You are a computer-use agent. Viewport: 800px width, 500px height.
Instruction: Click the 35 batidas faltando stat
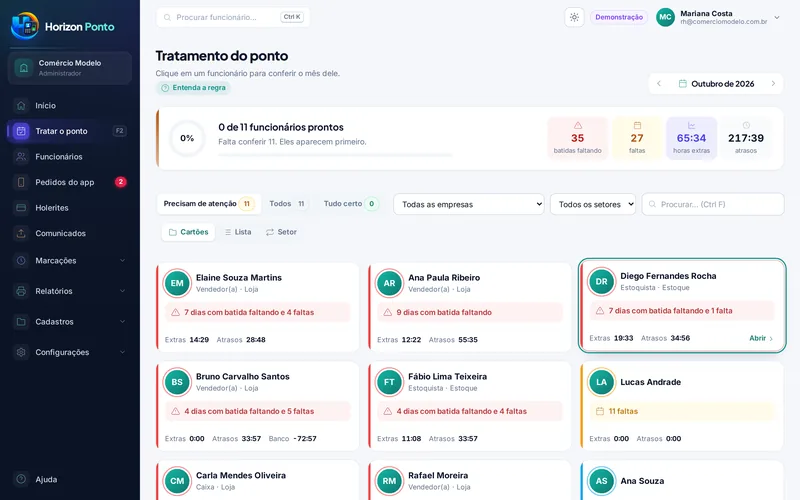coord(578,138)
